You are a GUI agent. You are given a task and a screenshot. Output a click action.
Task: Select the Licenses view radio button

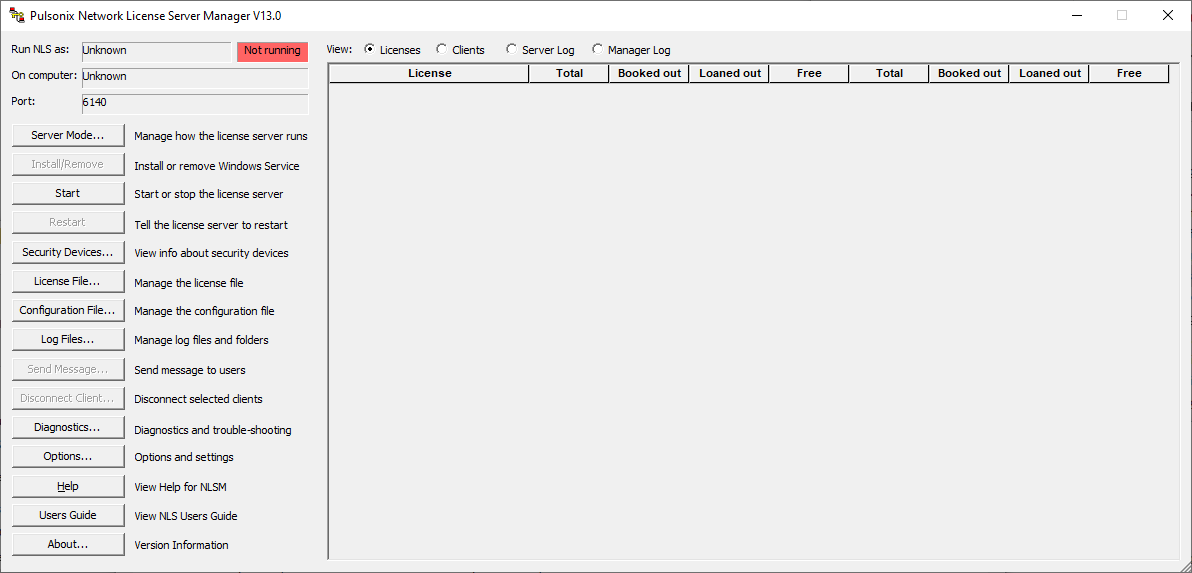(369, 49)
